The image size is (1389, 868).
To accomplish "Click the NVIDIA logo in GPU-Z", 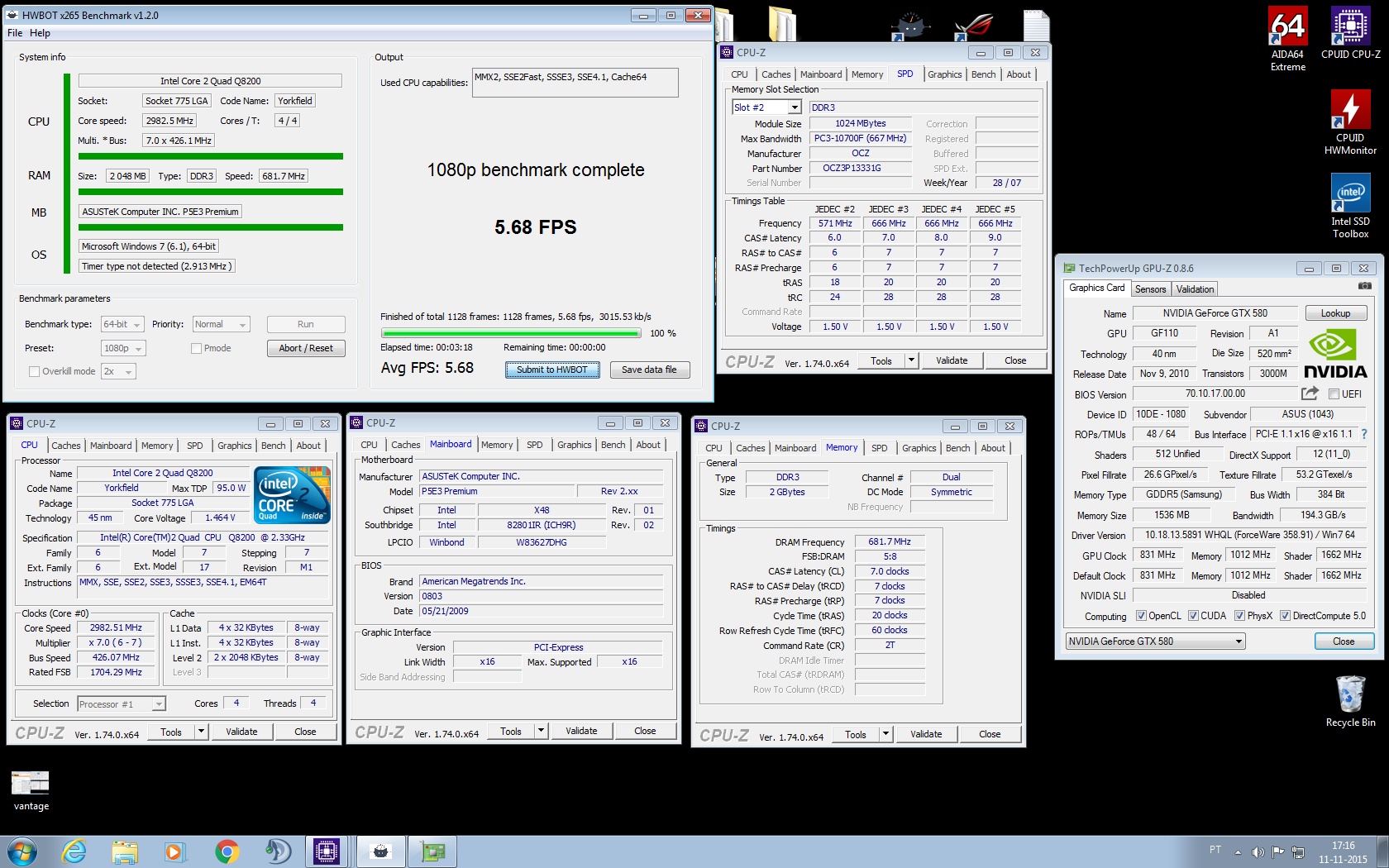I will pos(1335,354).
